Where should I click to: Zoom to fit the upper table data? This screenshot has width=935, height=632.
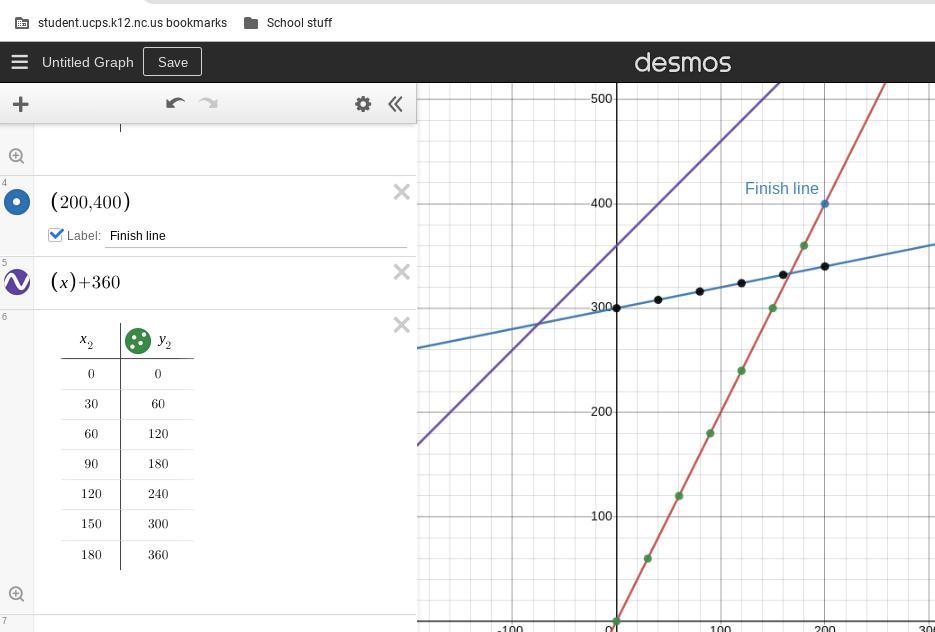[x=17, y=156]
